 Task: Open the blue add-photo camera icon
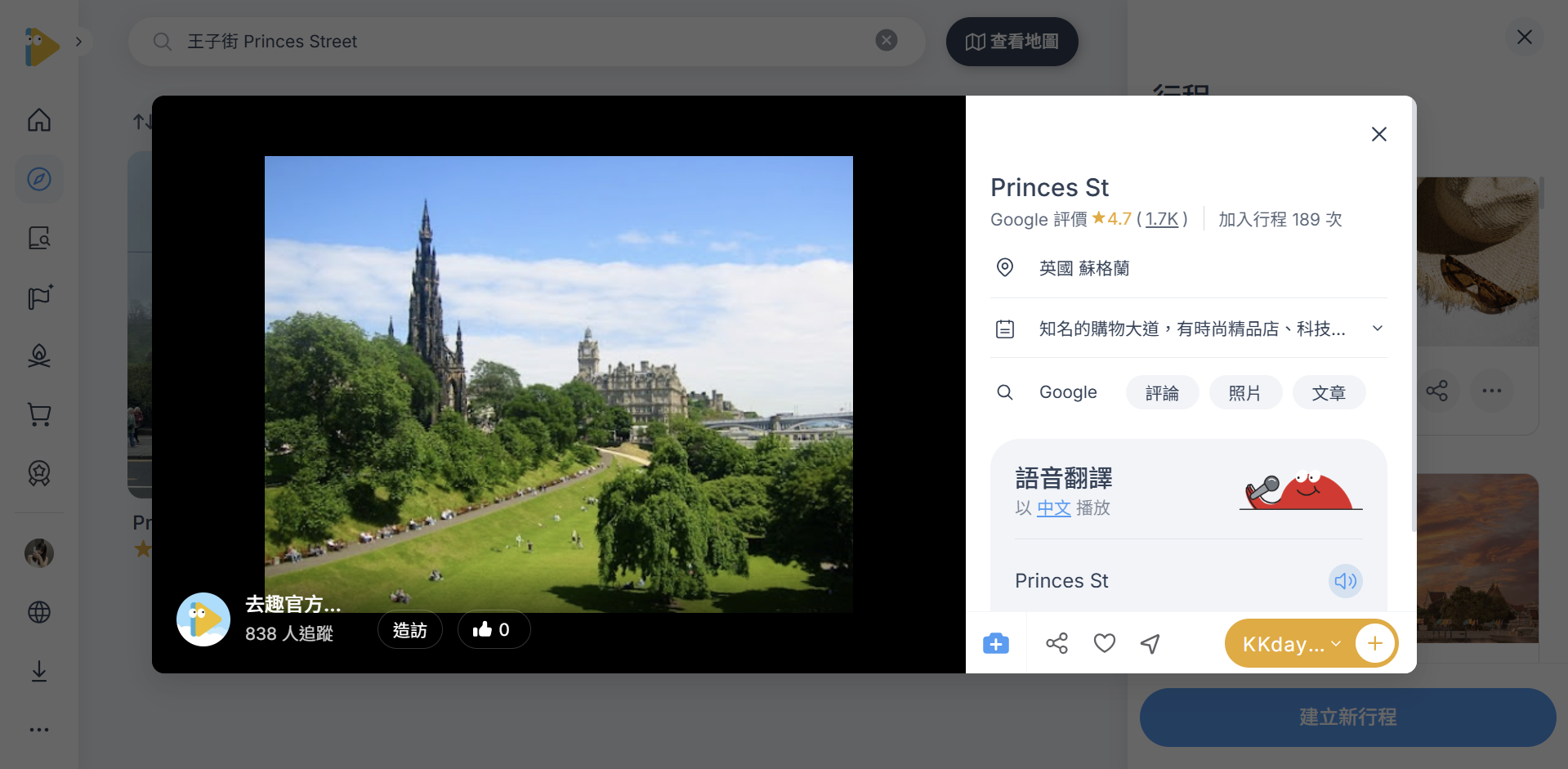coord(995,643)
